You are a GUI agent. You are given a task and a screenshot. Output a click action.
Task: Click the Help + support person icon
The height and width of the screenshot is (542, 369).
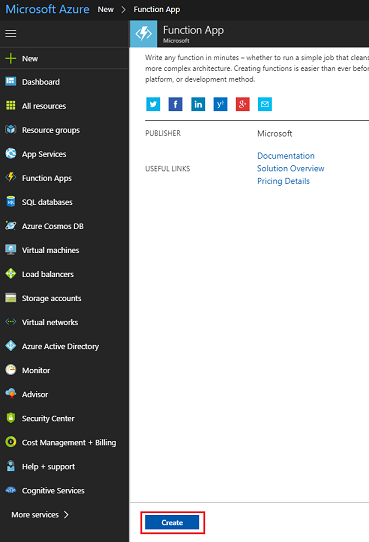pos(11,466)
